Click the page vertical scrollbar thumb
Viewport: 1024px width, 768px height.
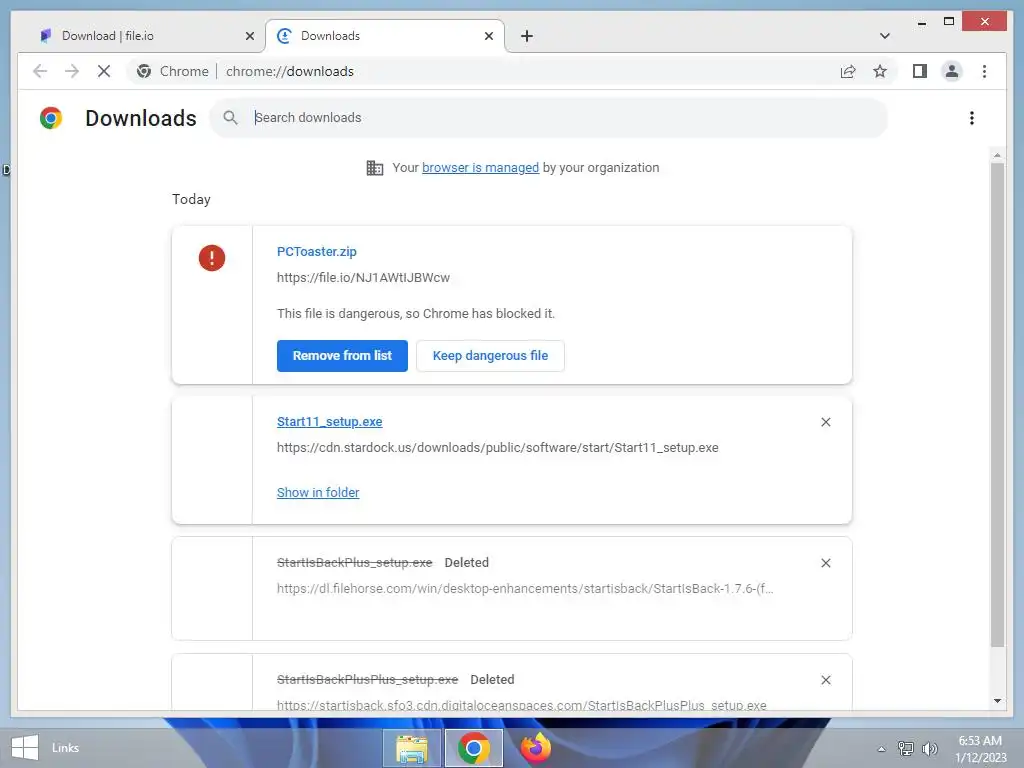[x=997, y=405]
